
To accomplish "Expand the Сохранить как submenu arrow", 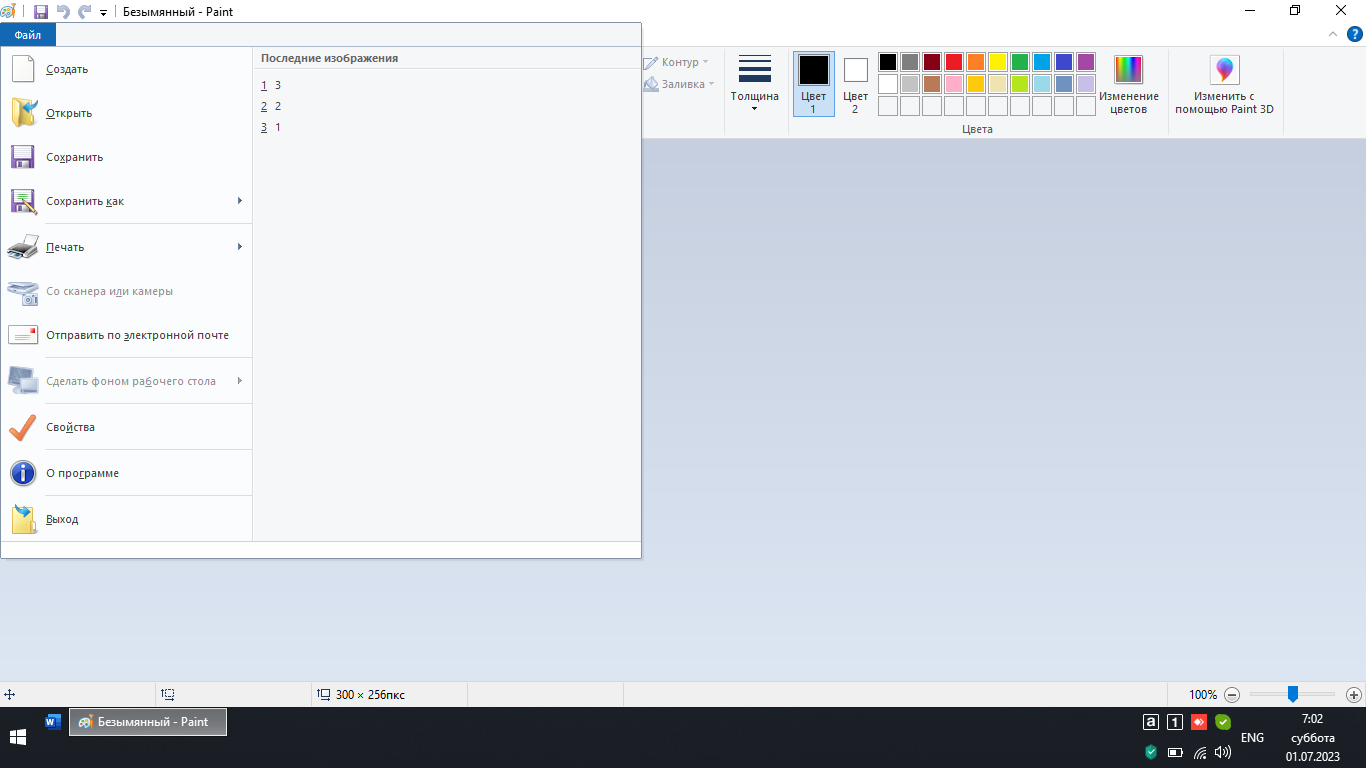I will [x=240, y=201].
